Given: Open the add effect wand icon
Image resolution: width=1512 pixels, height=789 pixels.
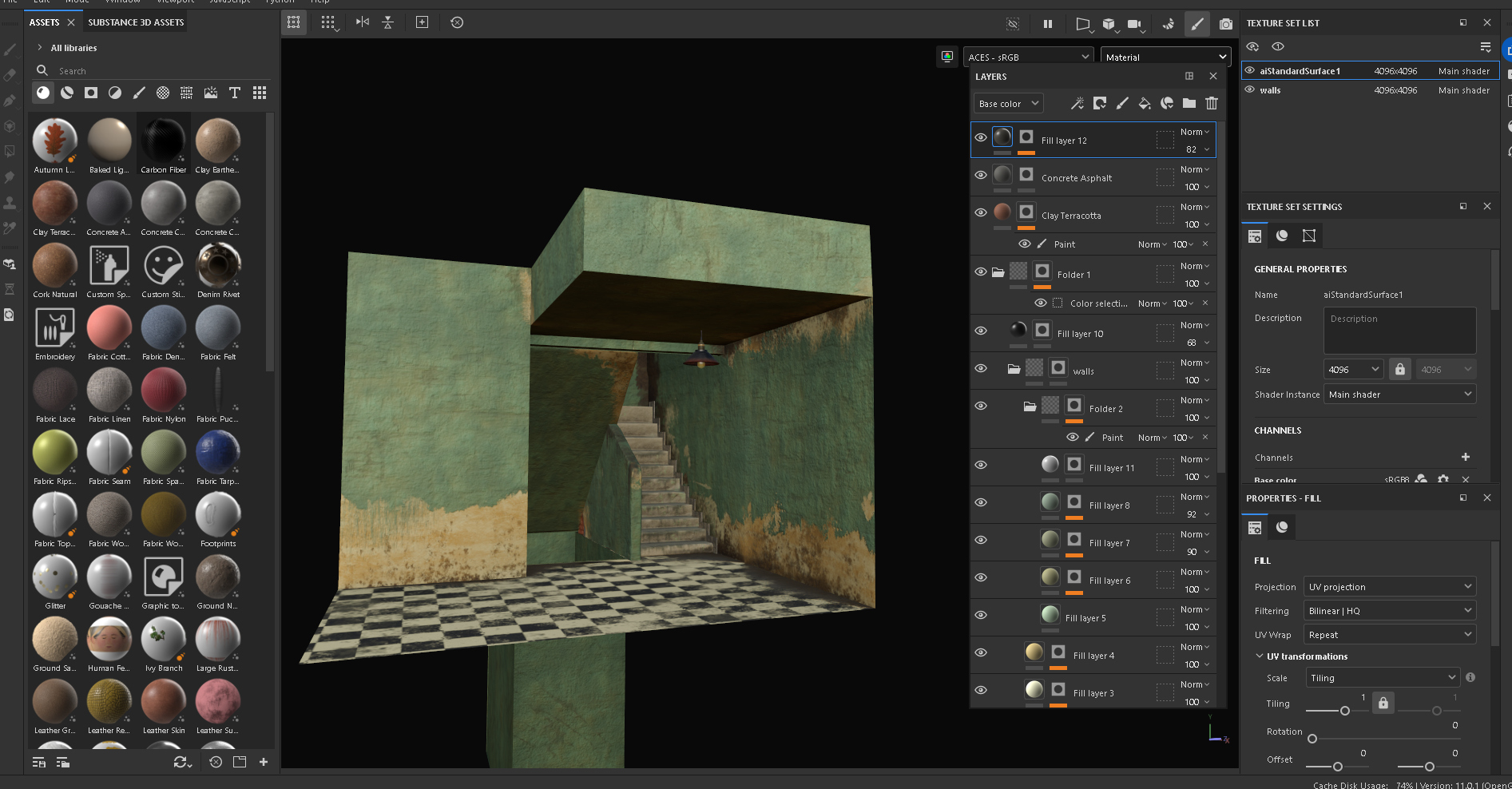Looking at the screenshot, I should (x=1077, y=103).
